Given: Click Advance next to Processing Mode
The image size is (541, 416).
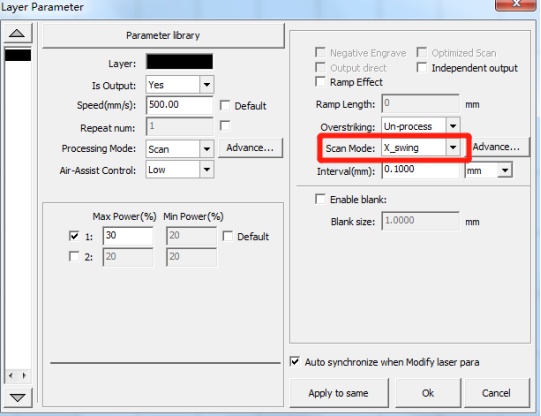Looking at the screenshot, I should click(x=250, y=148).
